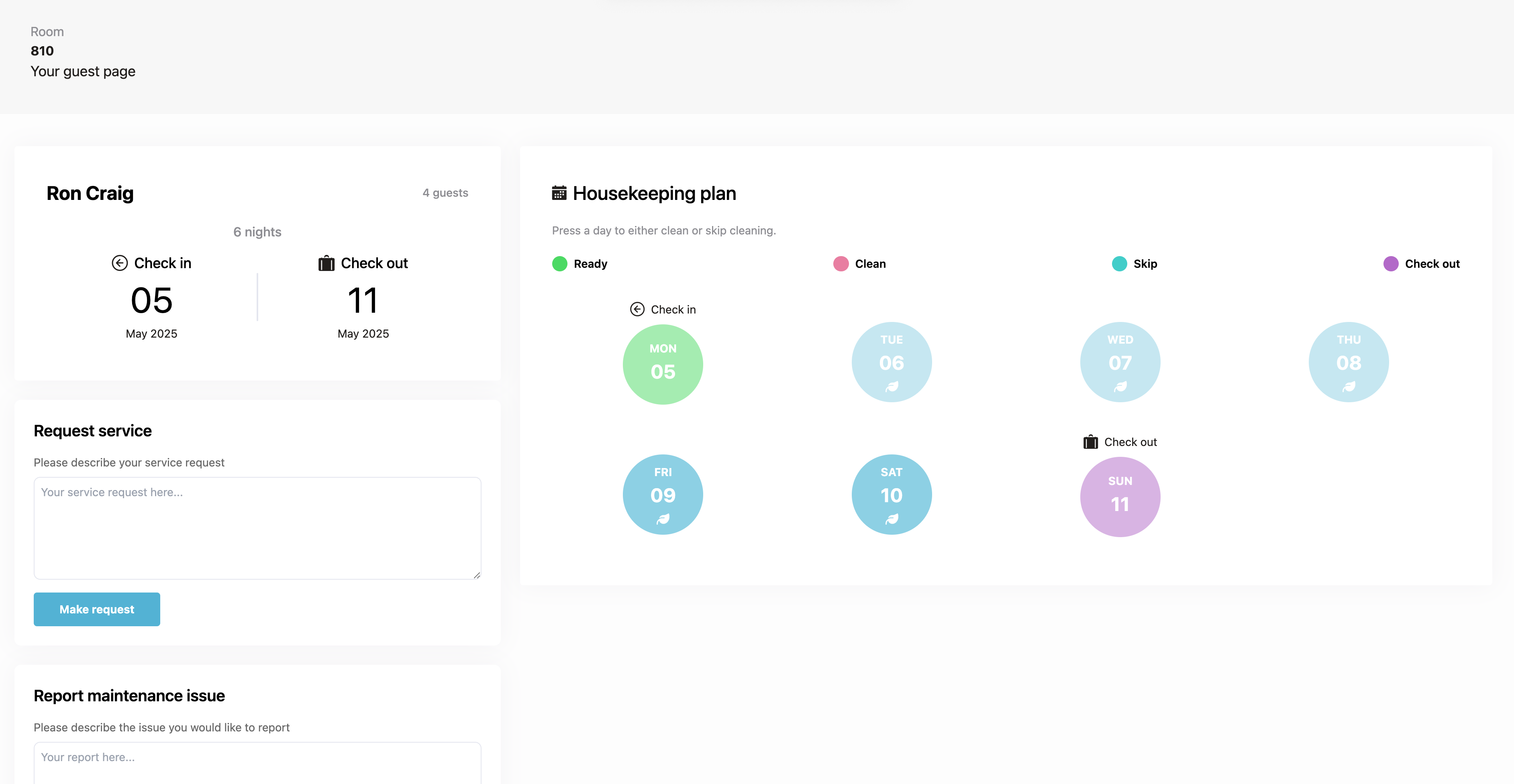Click the check-in arrow icon above Monday

pyautogui.click(x=637, y=309)
